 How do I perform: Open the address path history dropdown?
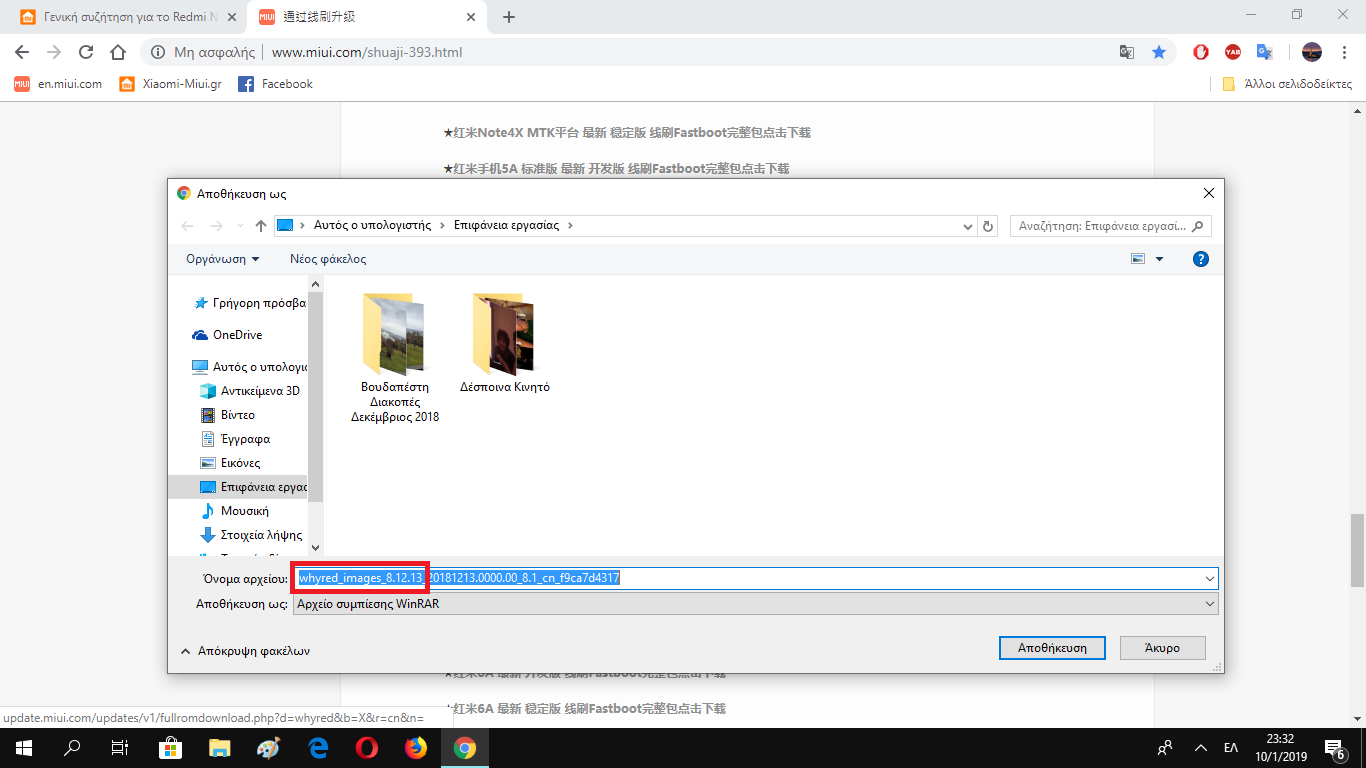968,226
